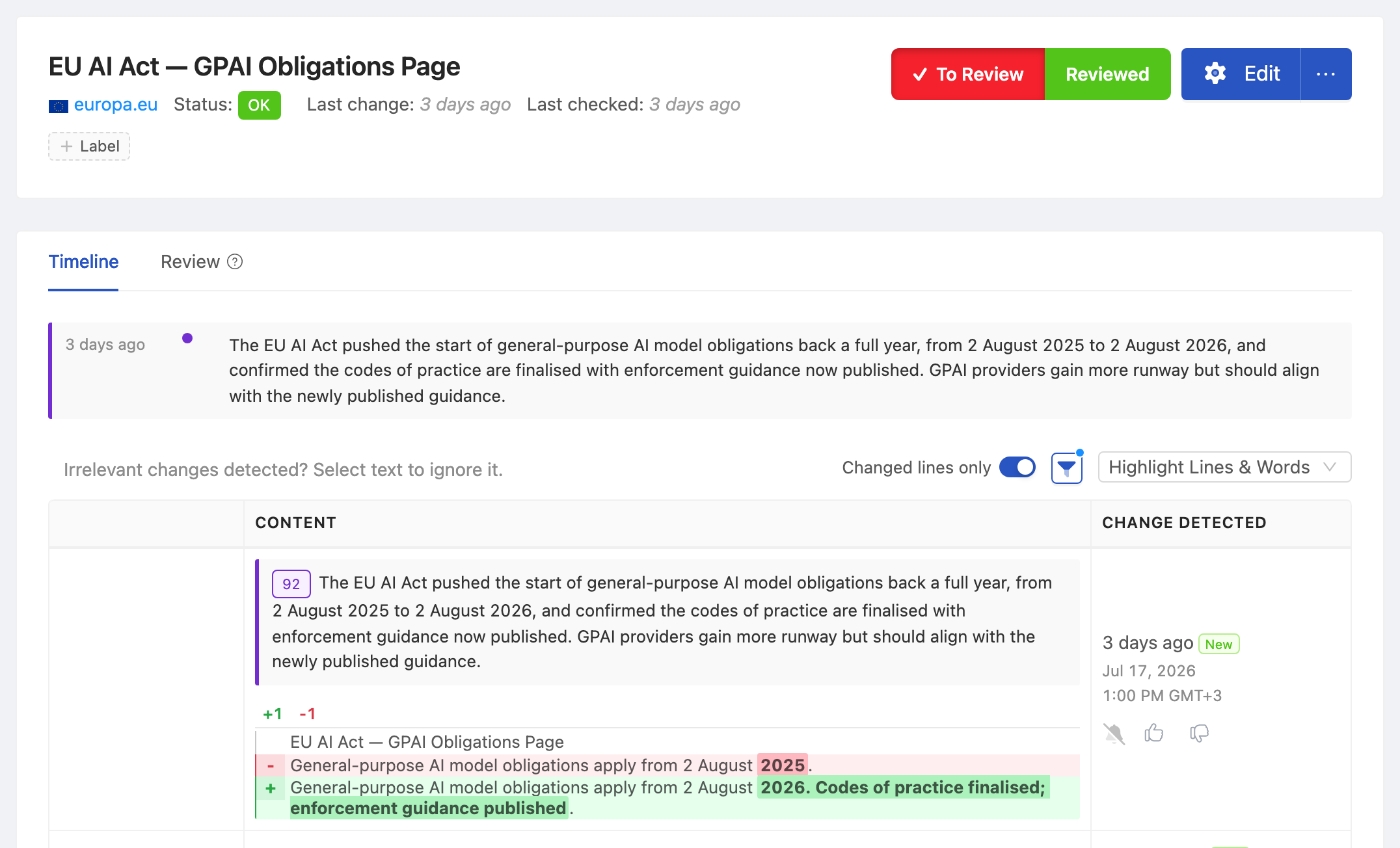The width and height of the screenshot is (1400, 848).
Task: Click the -1 removed lines counter
Action: coord(307,714)
